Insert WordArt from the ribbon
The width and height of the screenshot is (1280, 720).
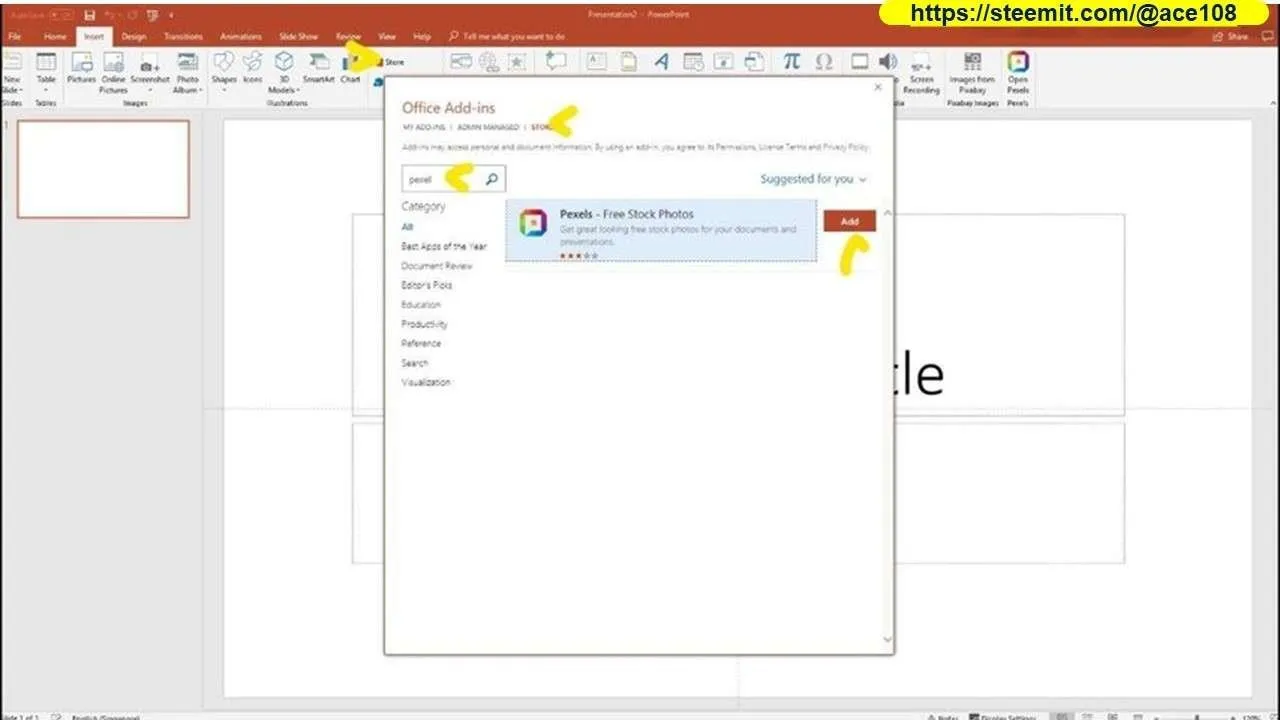(x=662, y=62)
